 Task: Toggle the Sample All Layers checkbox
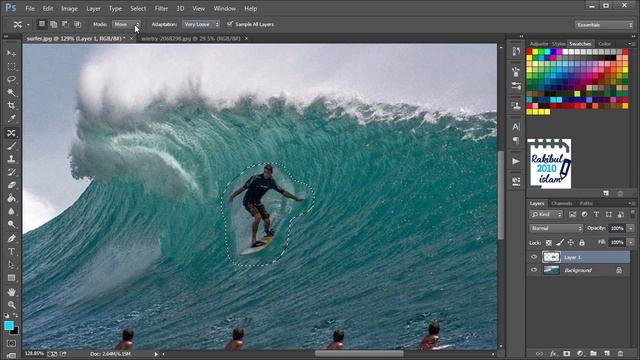pyautogui.click(x=230, y=24)
